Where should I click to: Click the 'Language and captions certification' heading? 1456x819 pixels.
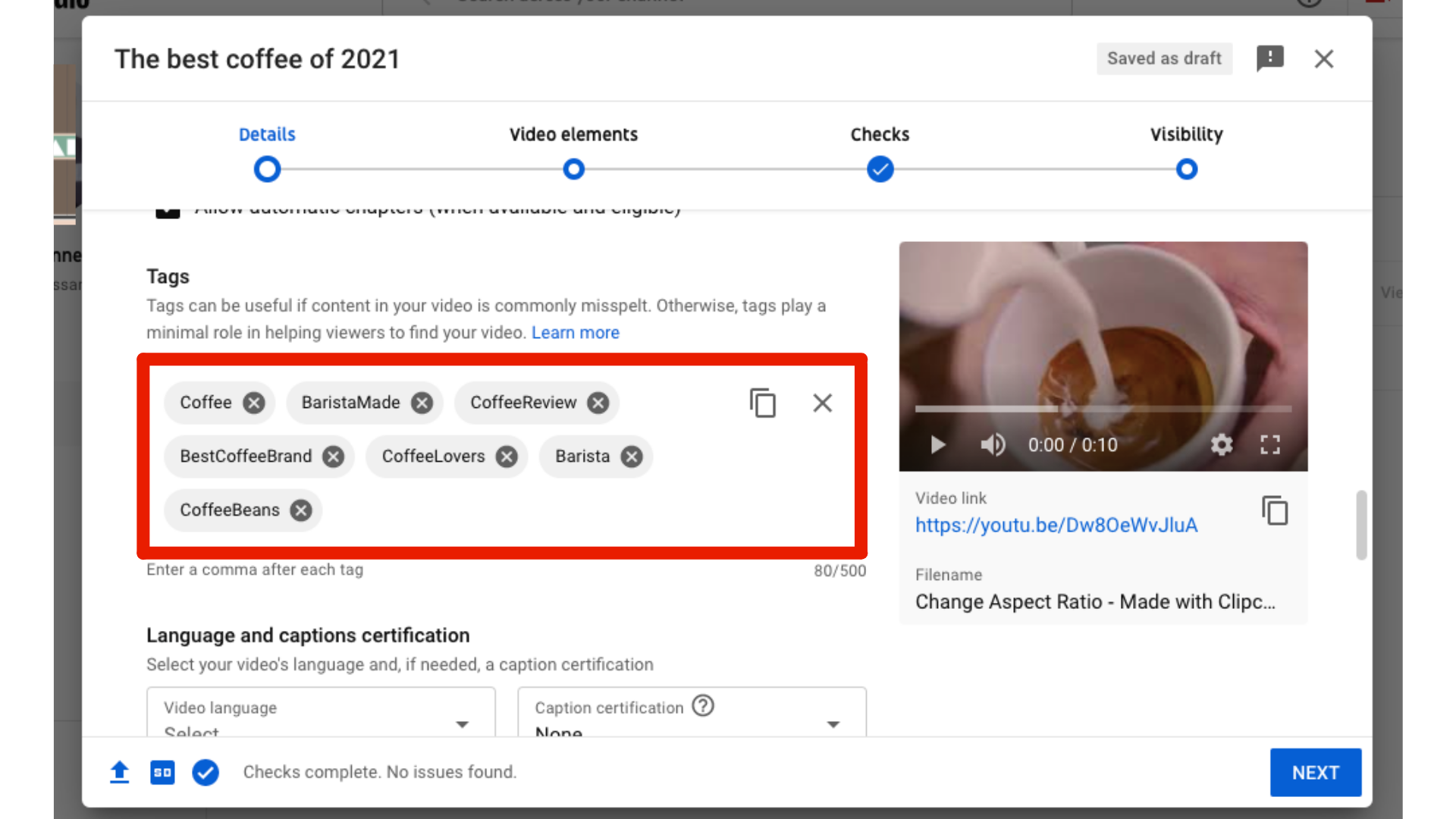click(x=308, y=635)
